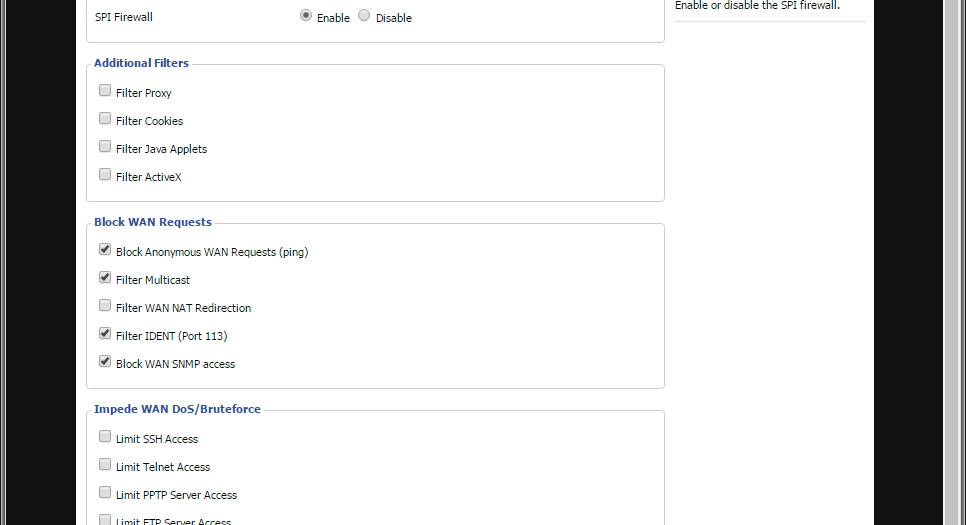Toggle the Block WAN SNMP access checkbox
The width and height of the screenshot is (966, 525).
[x=105, y=362]
